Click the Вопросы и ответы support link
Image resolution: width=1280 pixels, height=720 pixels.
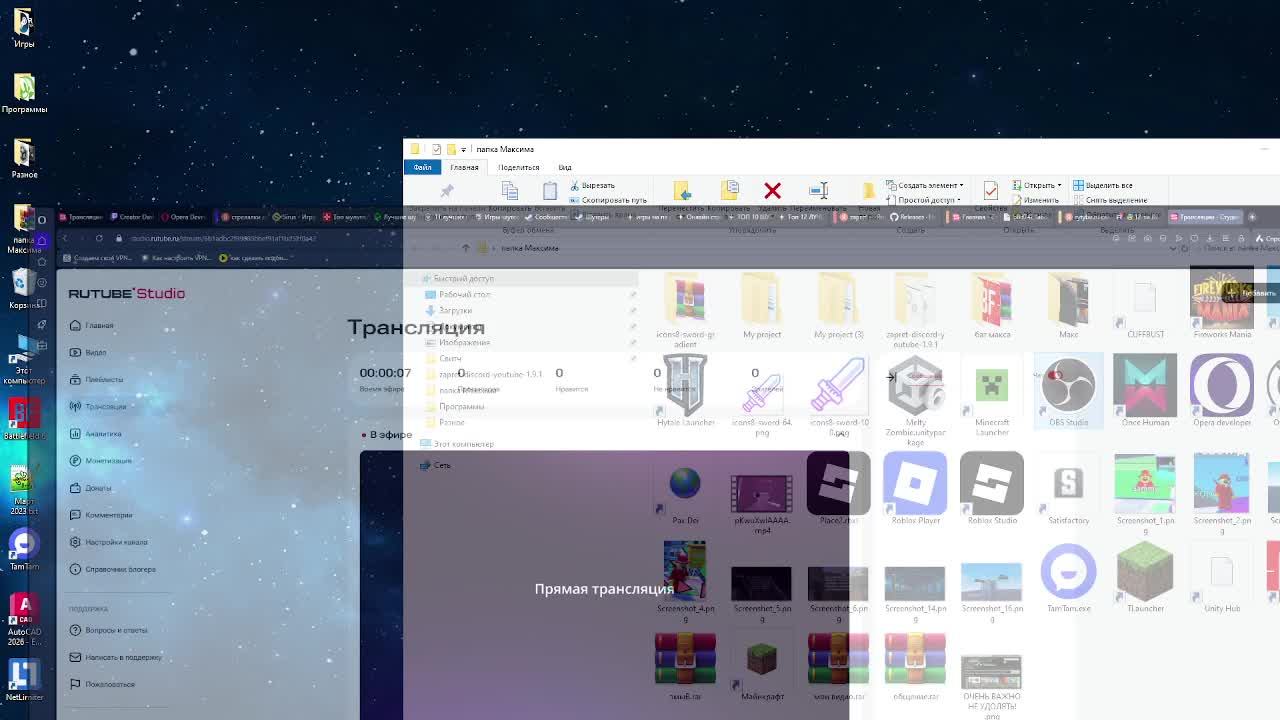click(x=109, y=630)
